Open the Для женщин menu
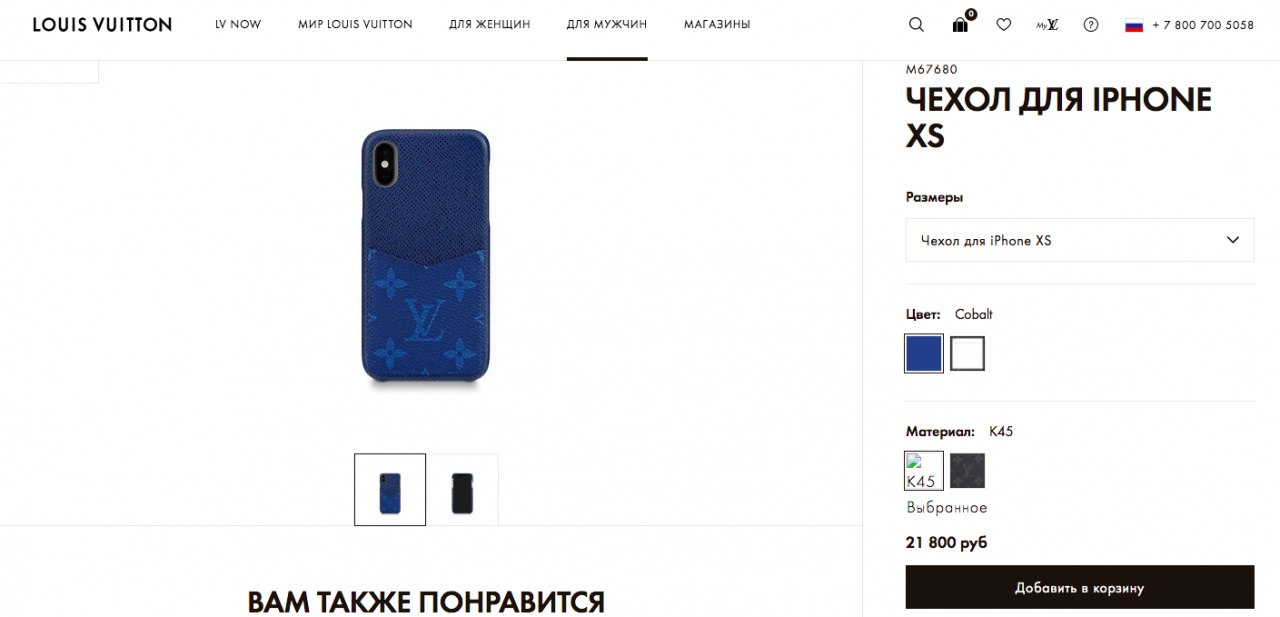Screen dimensions: 1280x617 pos(490,24)
